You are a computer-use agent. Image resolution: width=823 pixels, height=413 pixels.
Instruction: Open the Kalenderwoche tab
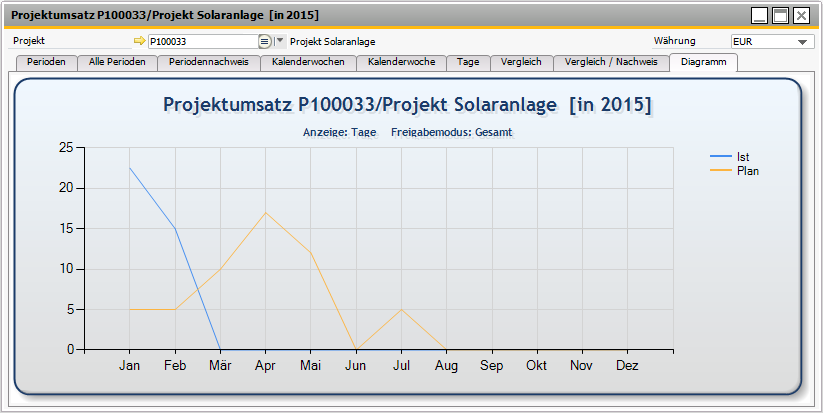click(x=401, y=62)
